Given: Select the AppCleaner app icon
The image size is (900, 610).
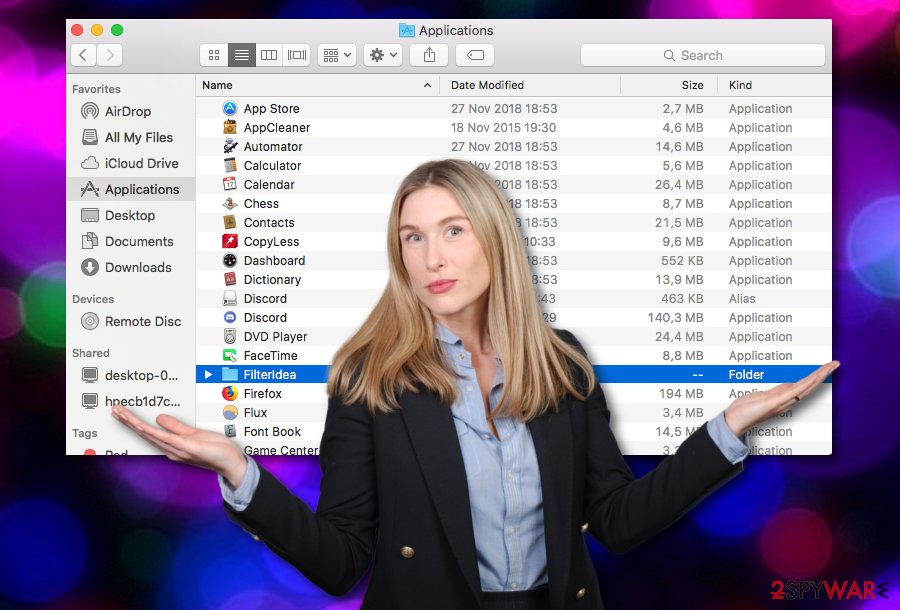Looking at the screenshot, I should 230,127.
